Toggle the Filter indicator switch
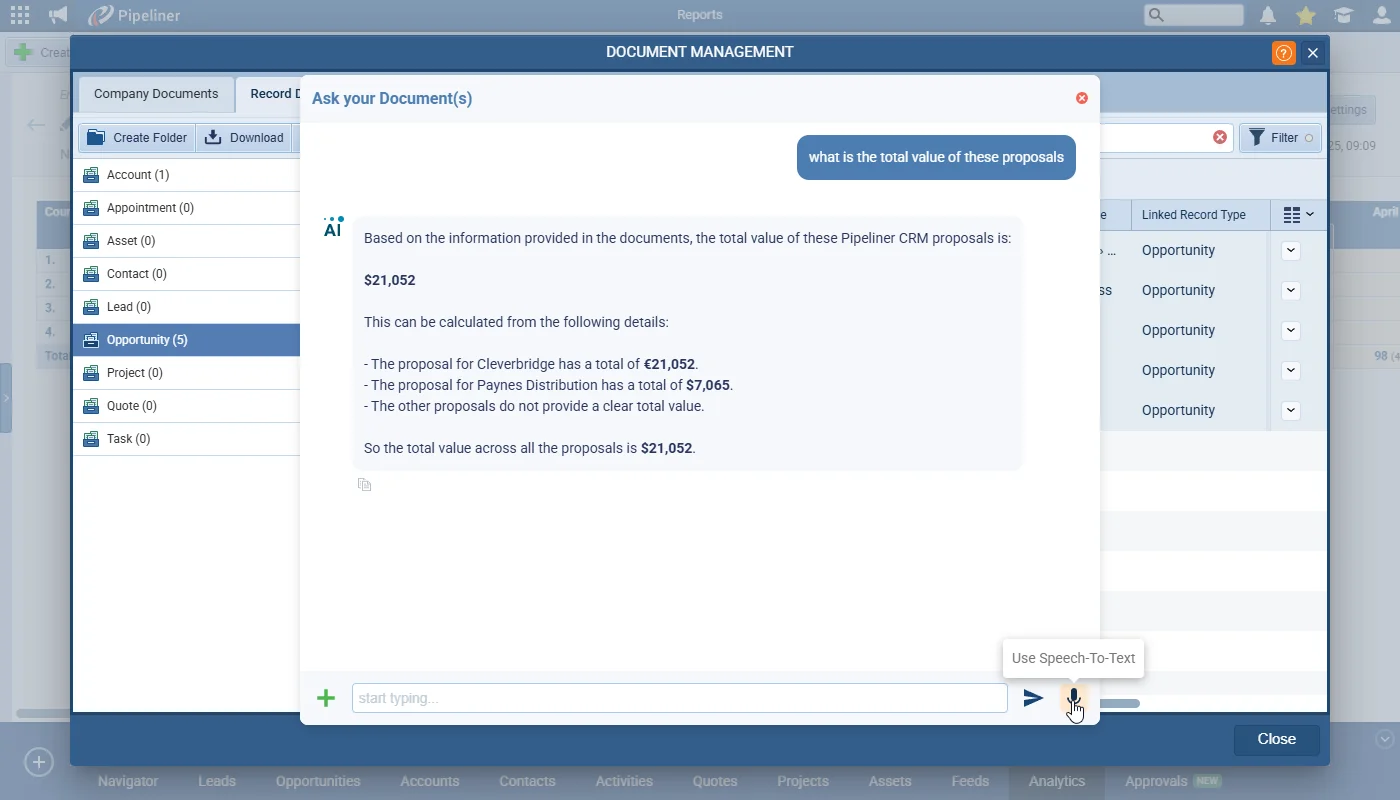This screenshot has height=800, width=1400. [x=1309, y=138]
